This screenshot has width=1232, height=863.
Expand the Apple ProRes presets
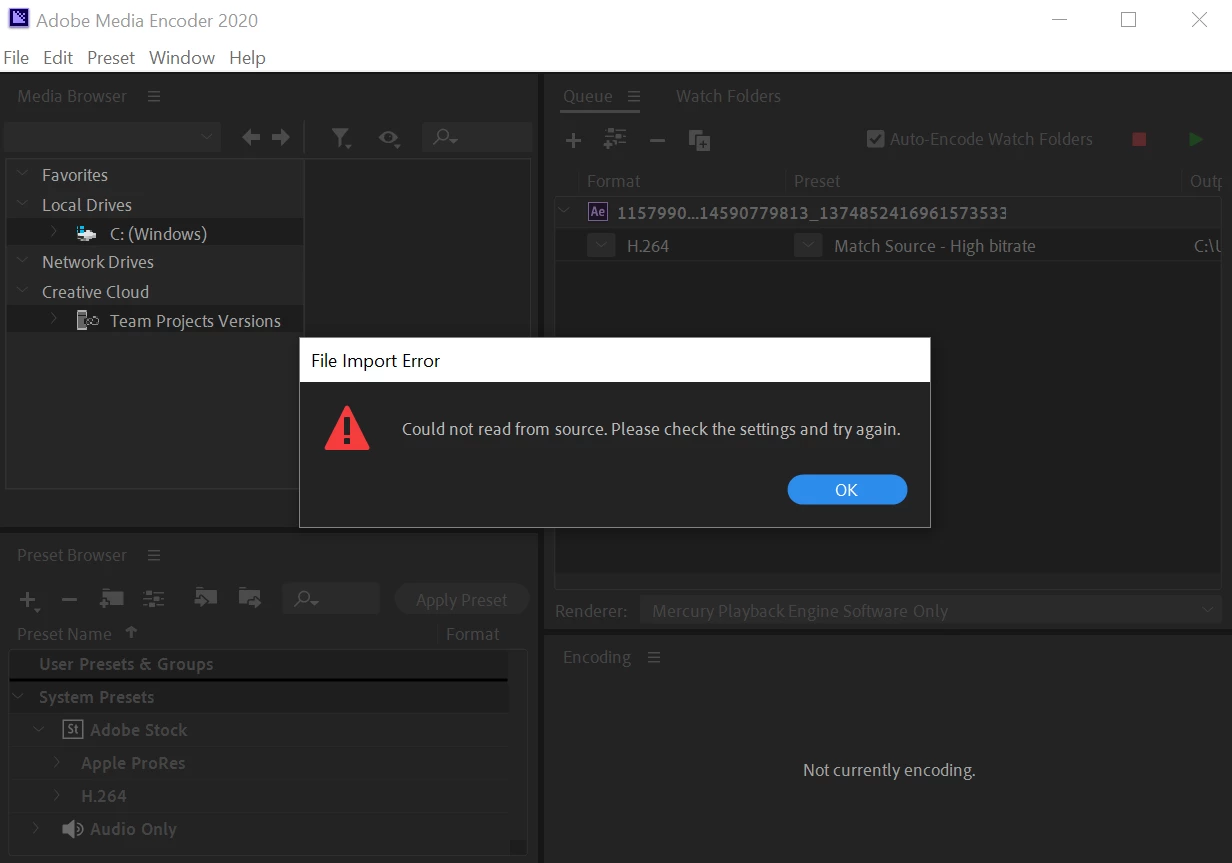57,762
